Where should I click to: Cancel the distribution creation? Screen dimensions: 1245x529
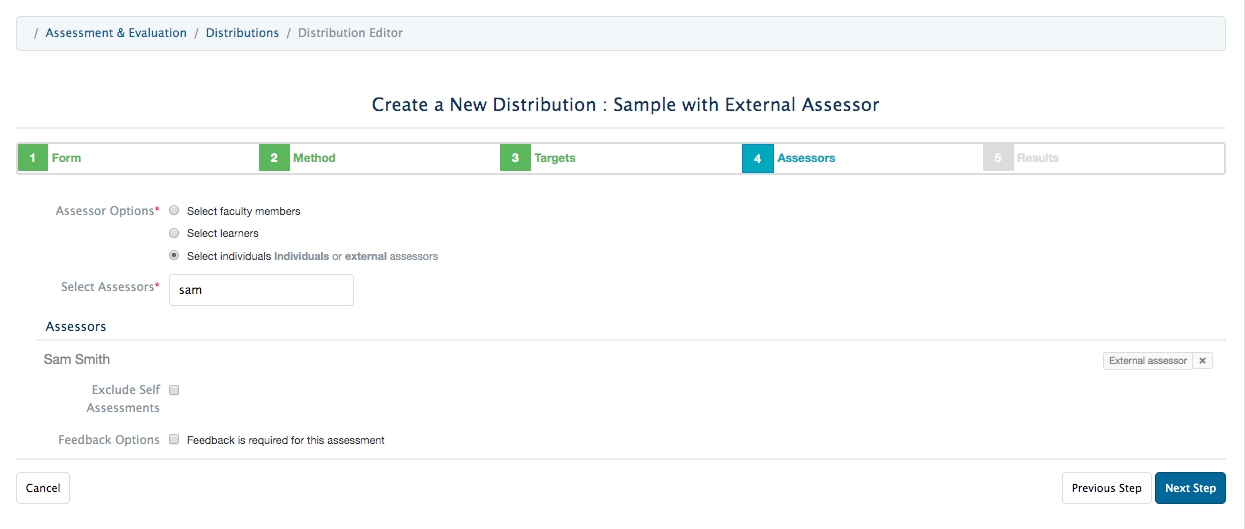[x=43, y=488]
